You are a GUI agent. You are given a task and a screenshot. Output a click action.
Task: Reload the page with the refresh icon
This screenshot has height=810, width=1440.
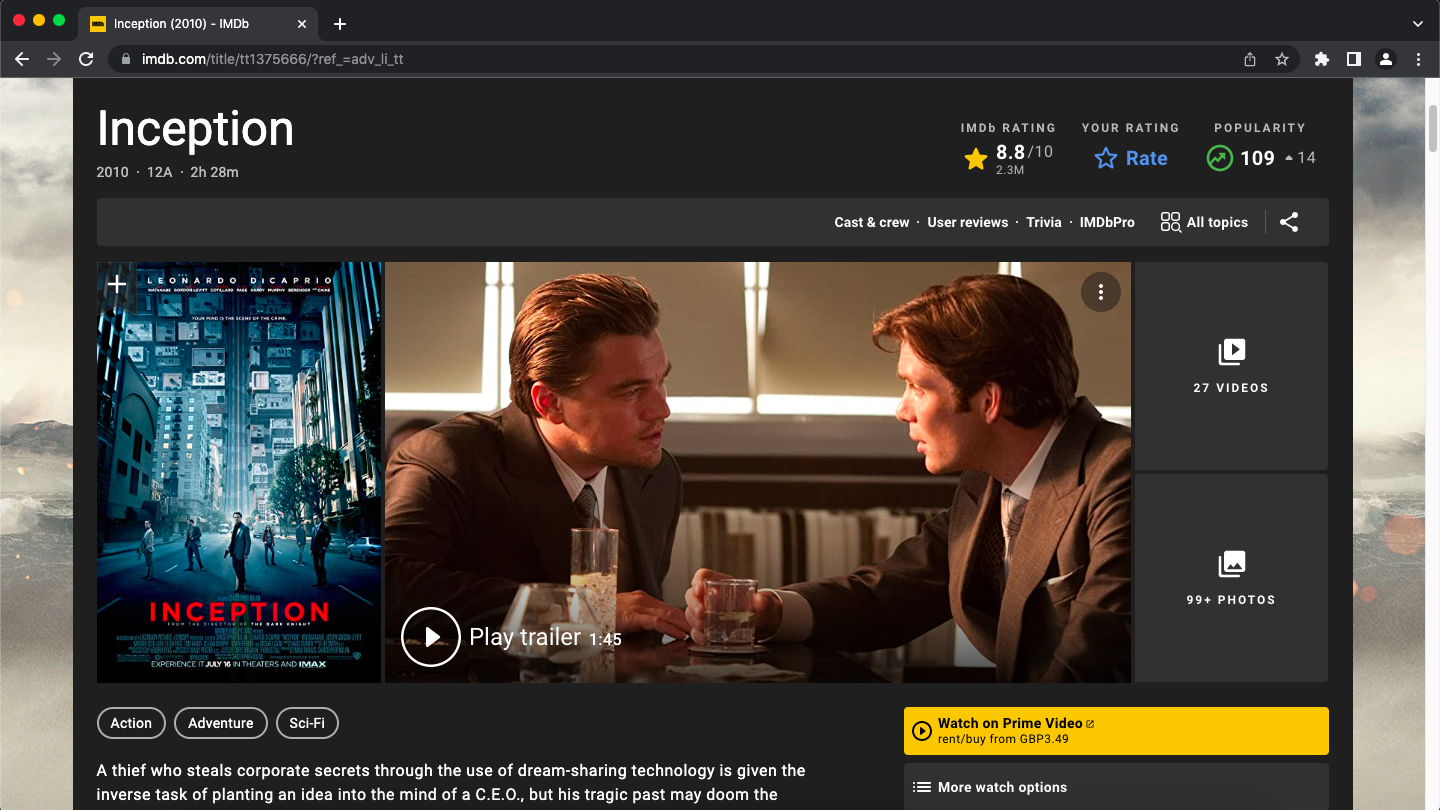tap(86, 59)
